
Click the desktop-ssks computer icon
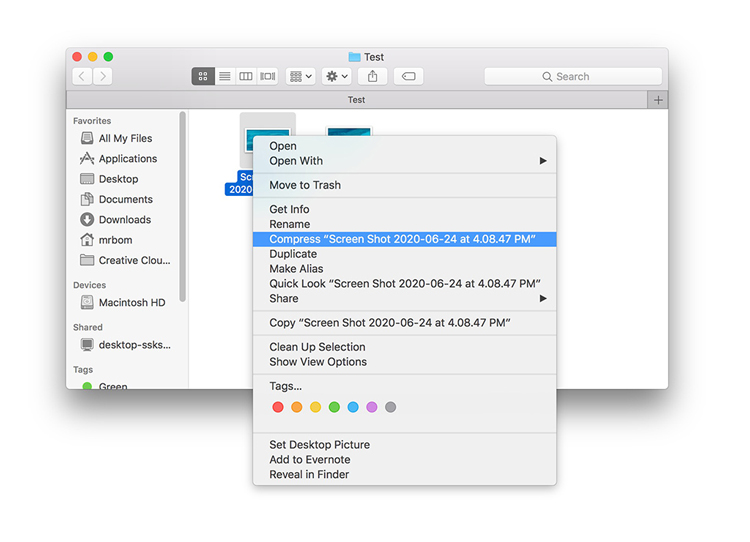pos(87,344)
